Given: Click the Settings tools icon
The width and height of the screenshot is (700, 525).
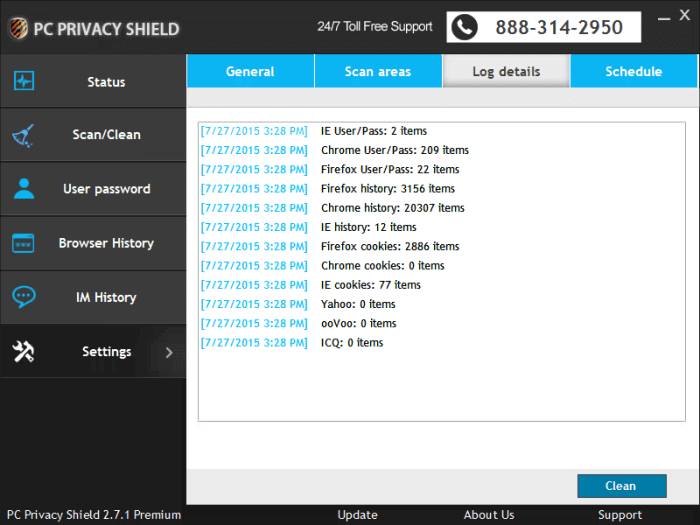Looking at the screenshot, I should (x=23, y=351).
